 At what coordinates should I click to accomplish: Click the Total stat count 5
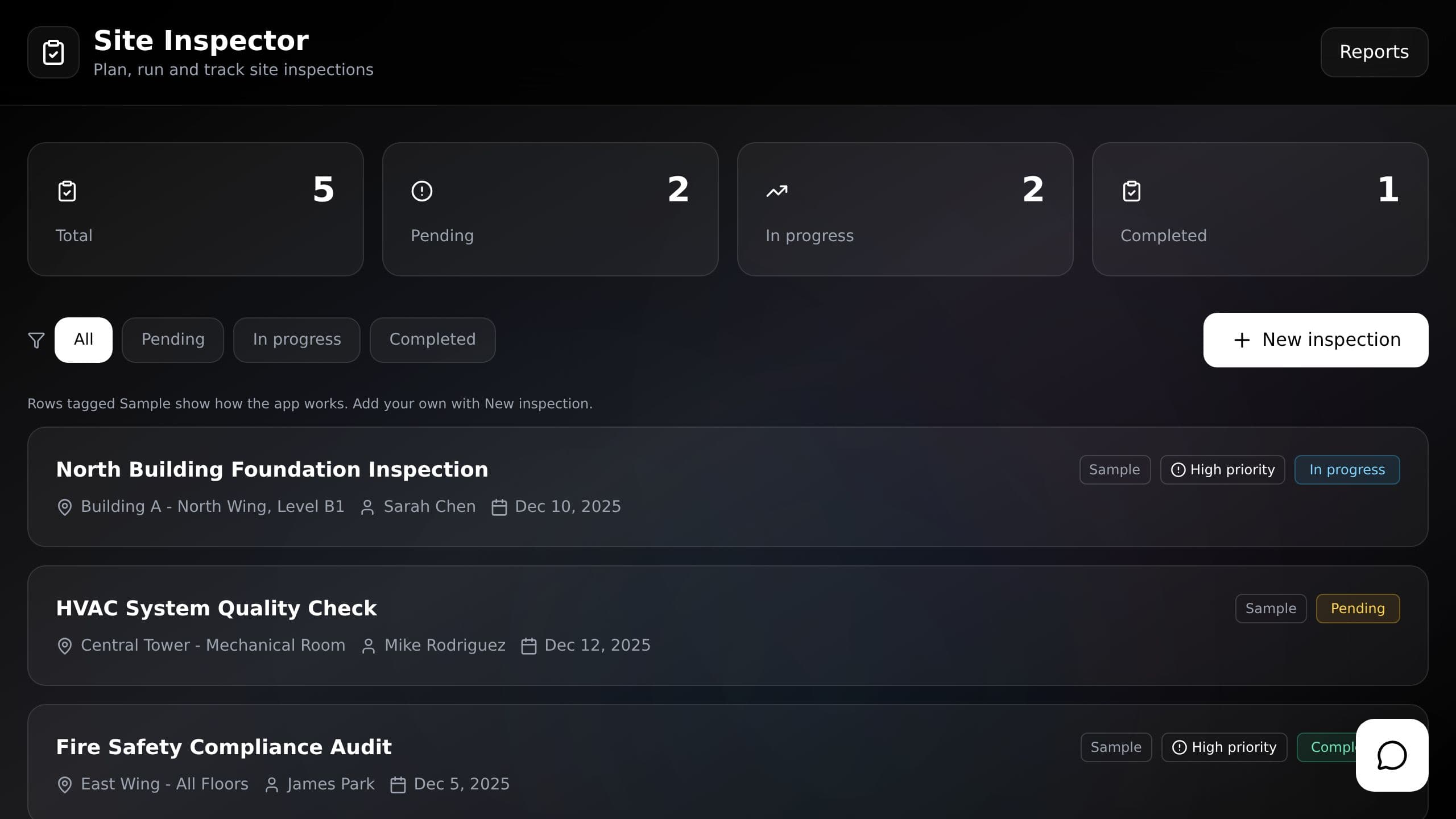click(x=324, y=189)
